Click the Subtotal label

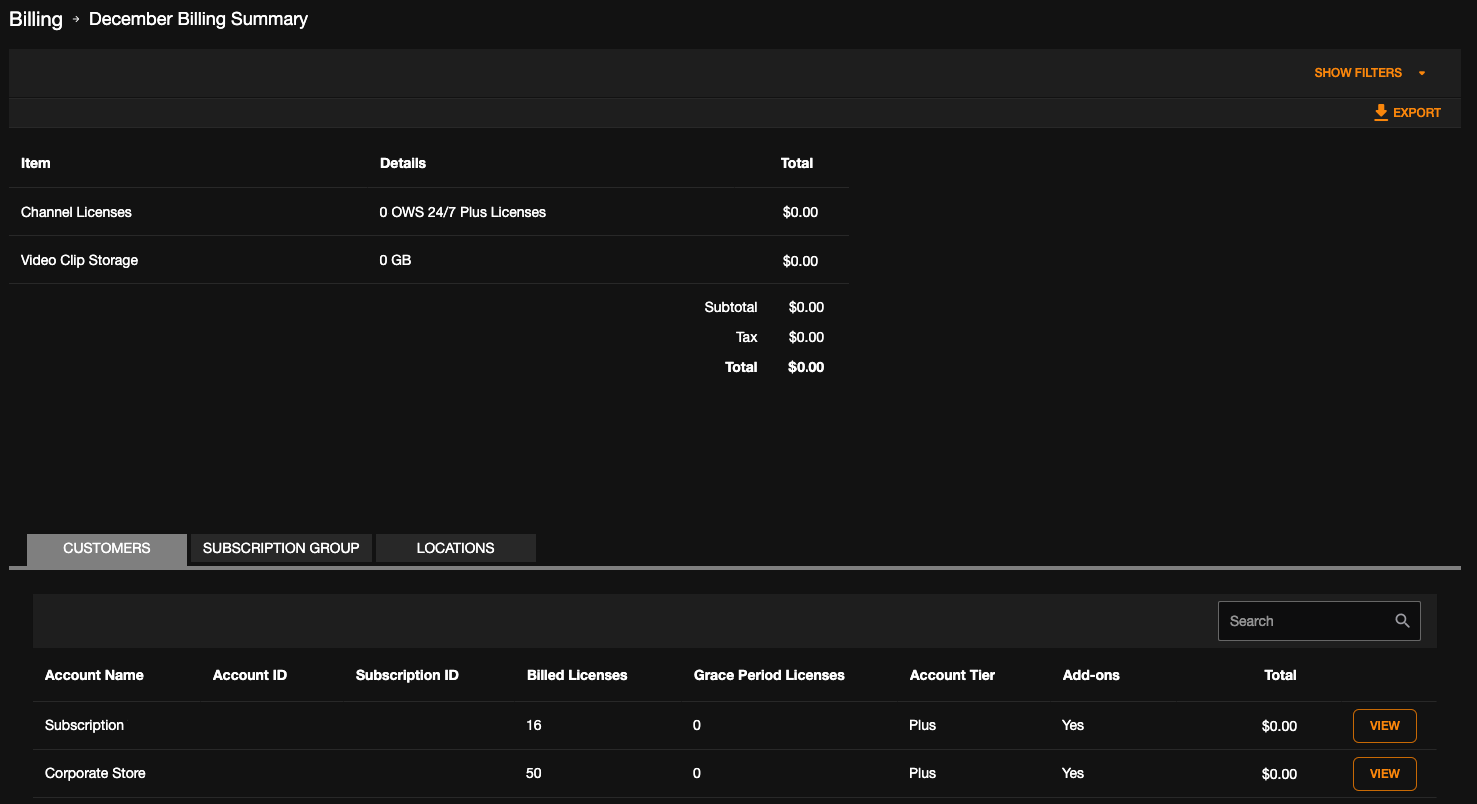pyautogui.click(x=731, y=307)
